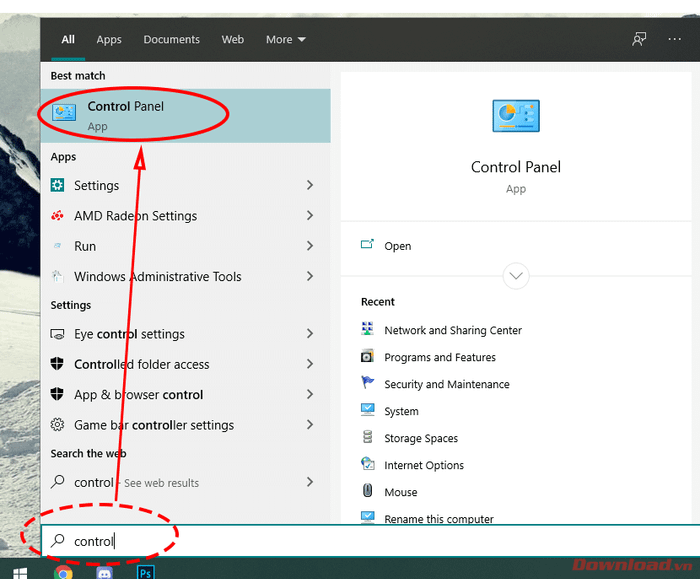Expand Controlled folder access result arrow

tap(310, 364)
